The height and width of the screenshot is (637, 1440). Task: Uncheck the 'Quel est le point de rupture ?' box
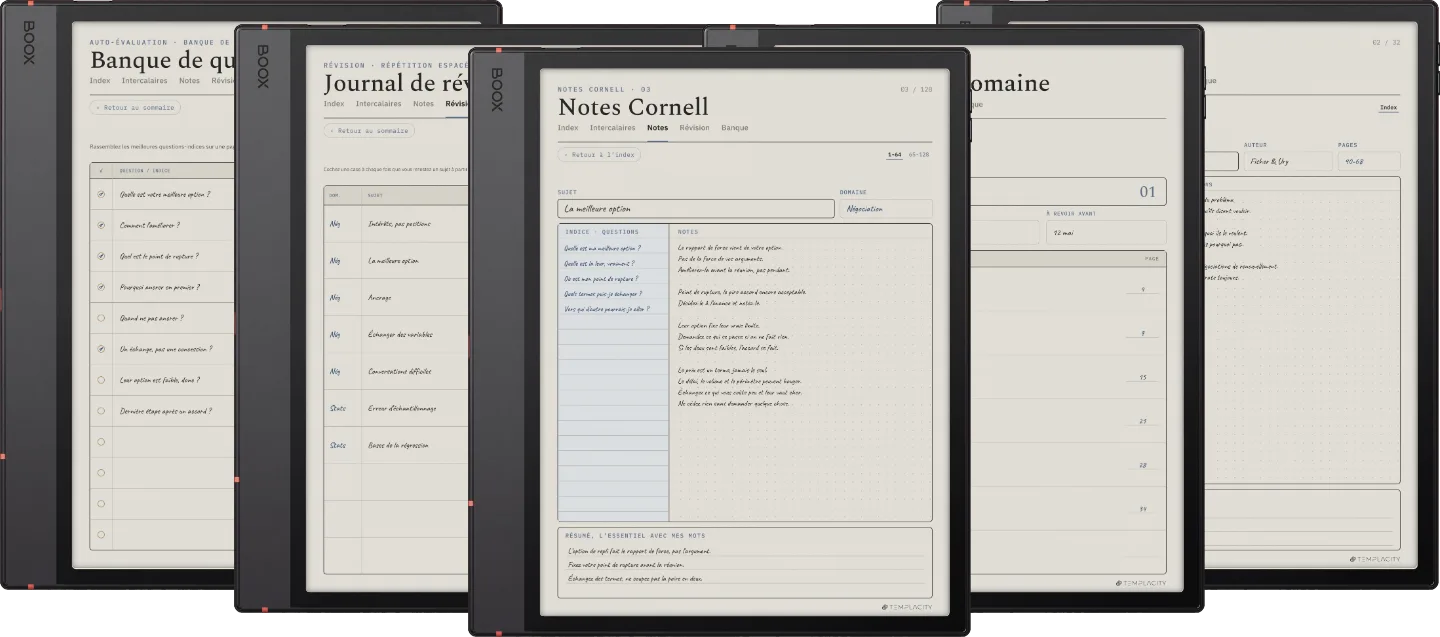point(101,257)
